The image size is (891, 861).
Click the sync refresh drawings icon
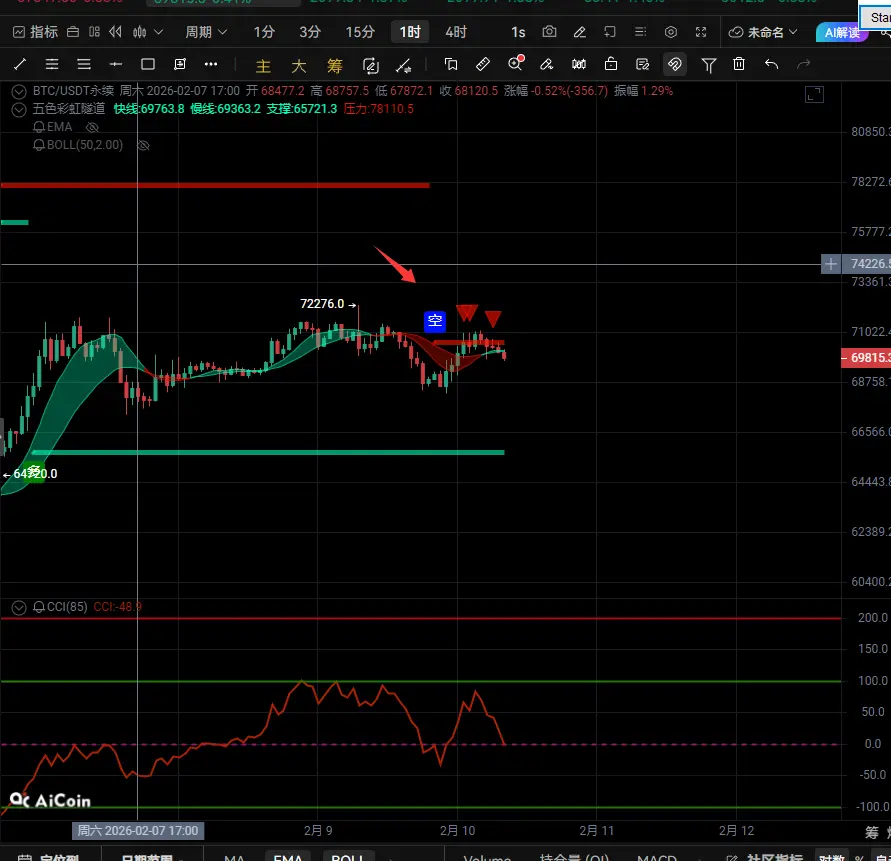point(370,66)
